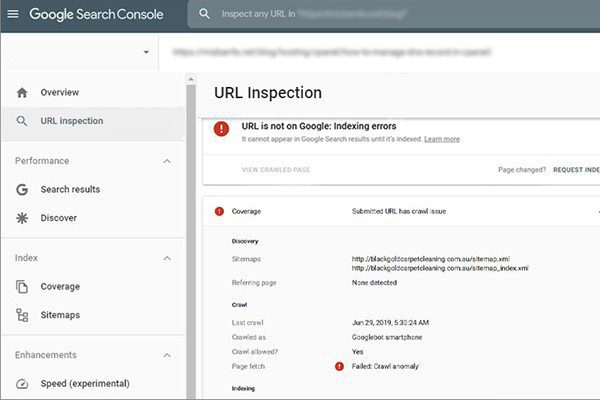The height and width of the screenshot is (400, 600).
Task: Click the search magnifier icon in top bar
Action: click(x=204, y=14)
